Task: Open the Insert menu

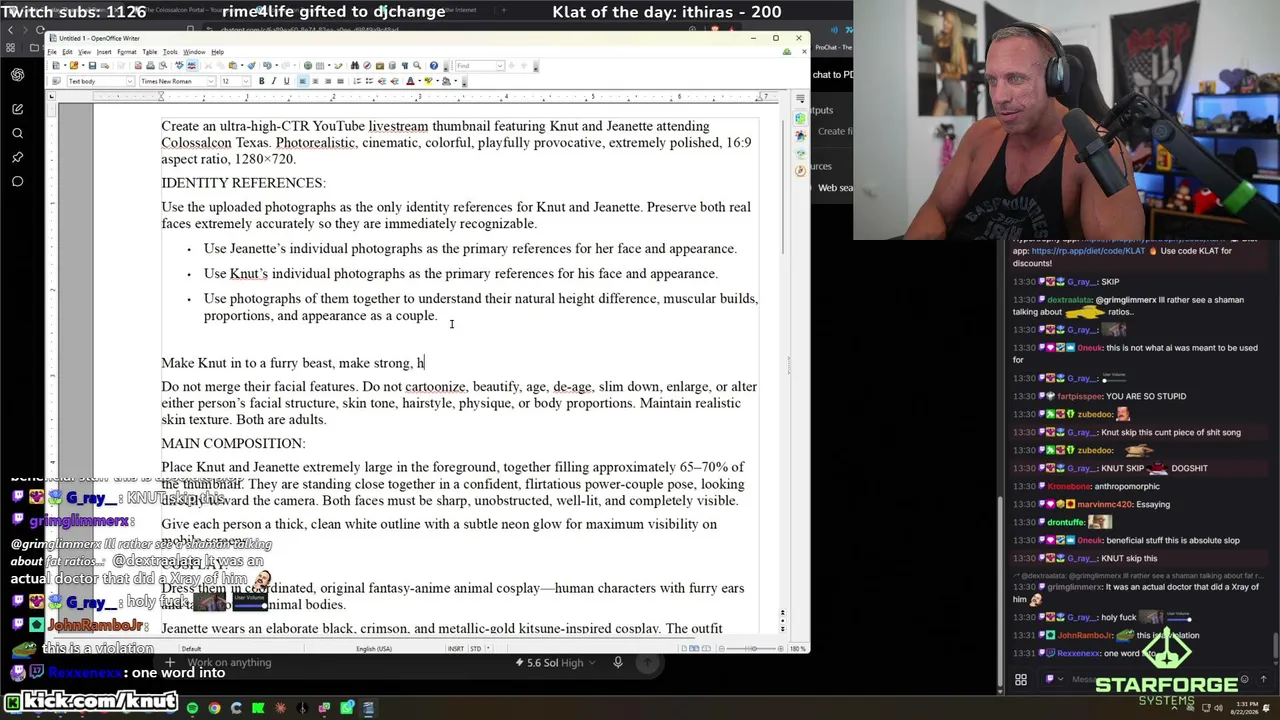Action: 104,52
